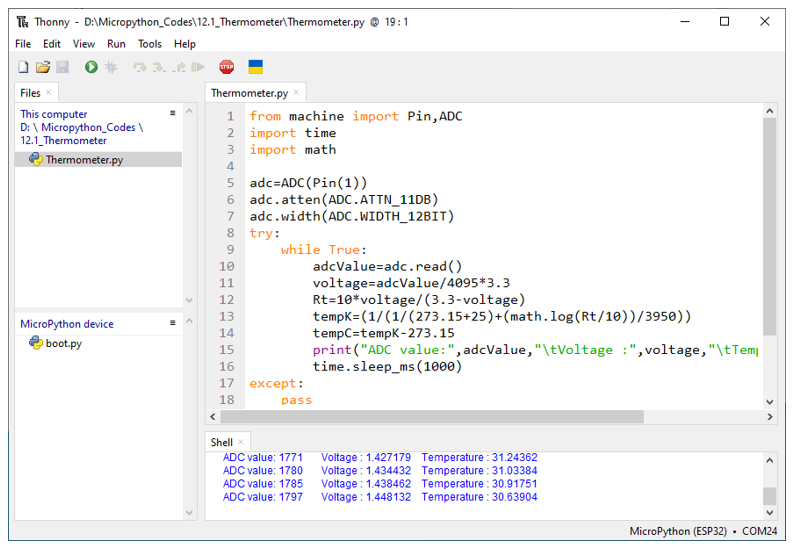Open the MicroPython device panel menu
This screenshot has width=795, height=549.
(172, 322)
